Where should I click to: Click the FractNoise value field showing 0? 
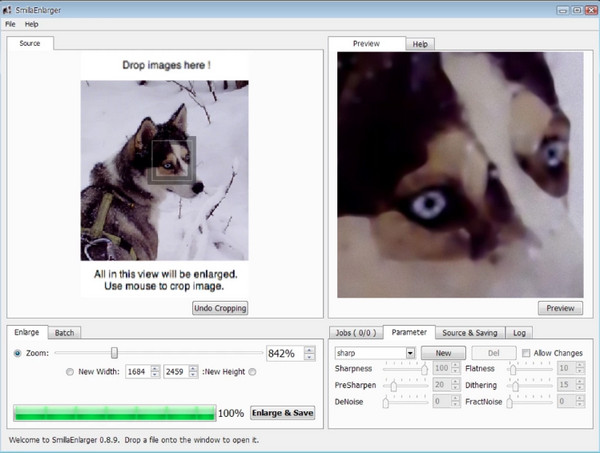[x=567, y=401]
